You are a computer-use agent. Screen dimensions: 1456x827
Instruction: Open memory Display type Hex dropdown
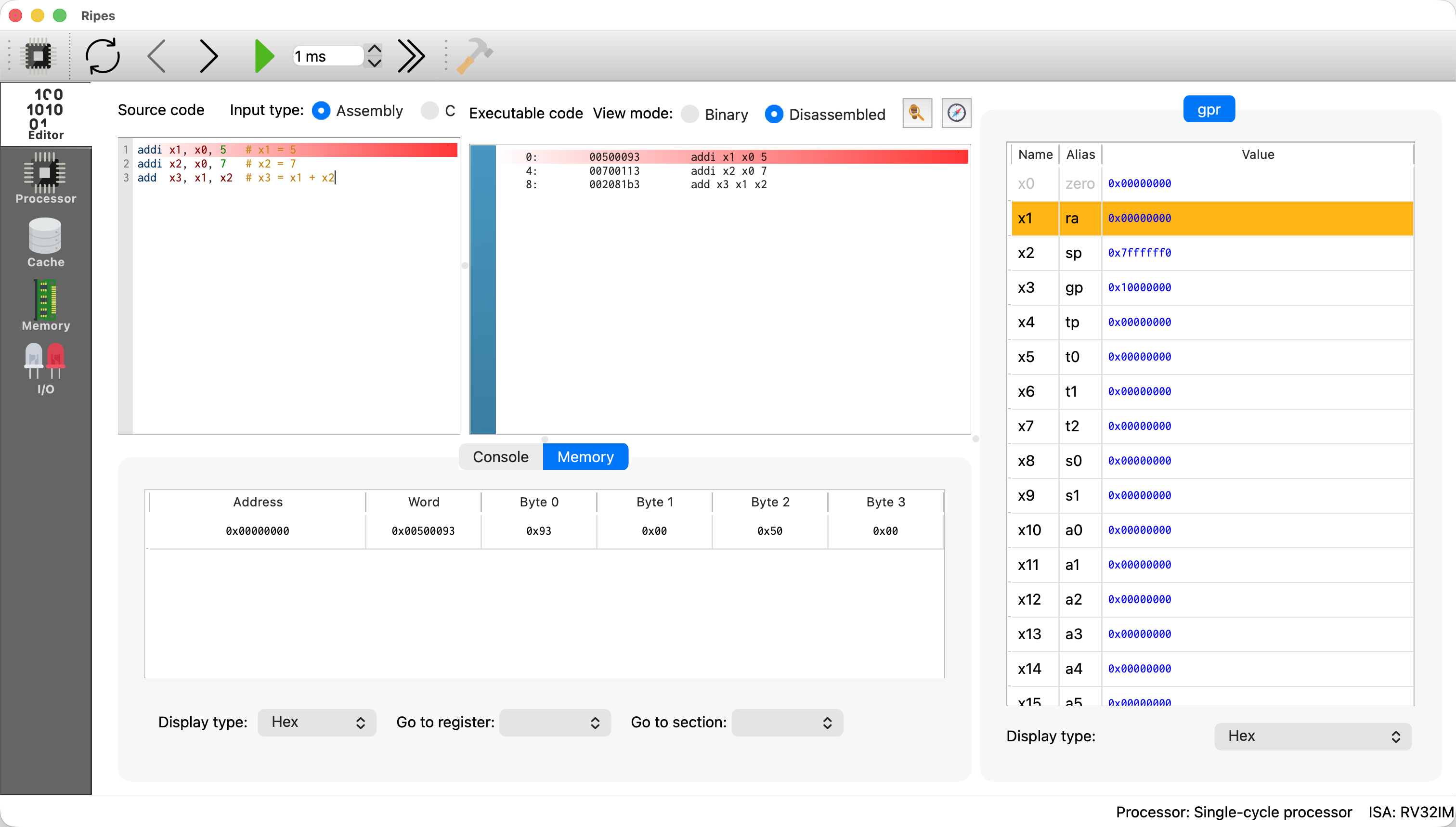[317, 722]
